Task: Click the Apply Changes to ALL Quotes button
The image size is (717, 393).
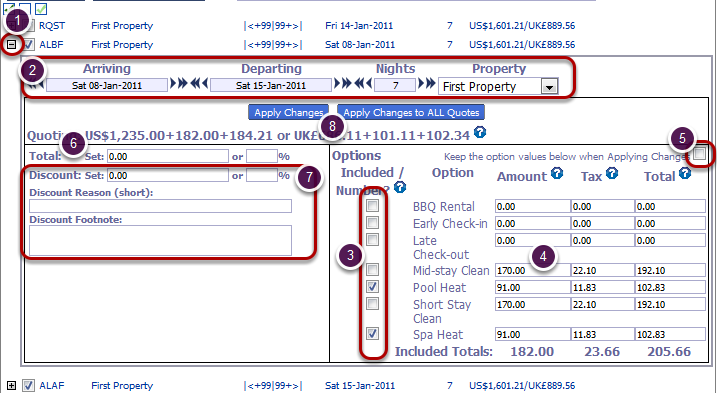Action: [411, 113]
